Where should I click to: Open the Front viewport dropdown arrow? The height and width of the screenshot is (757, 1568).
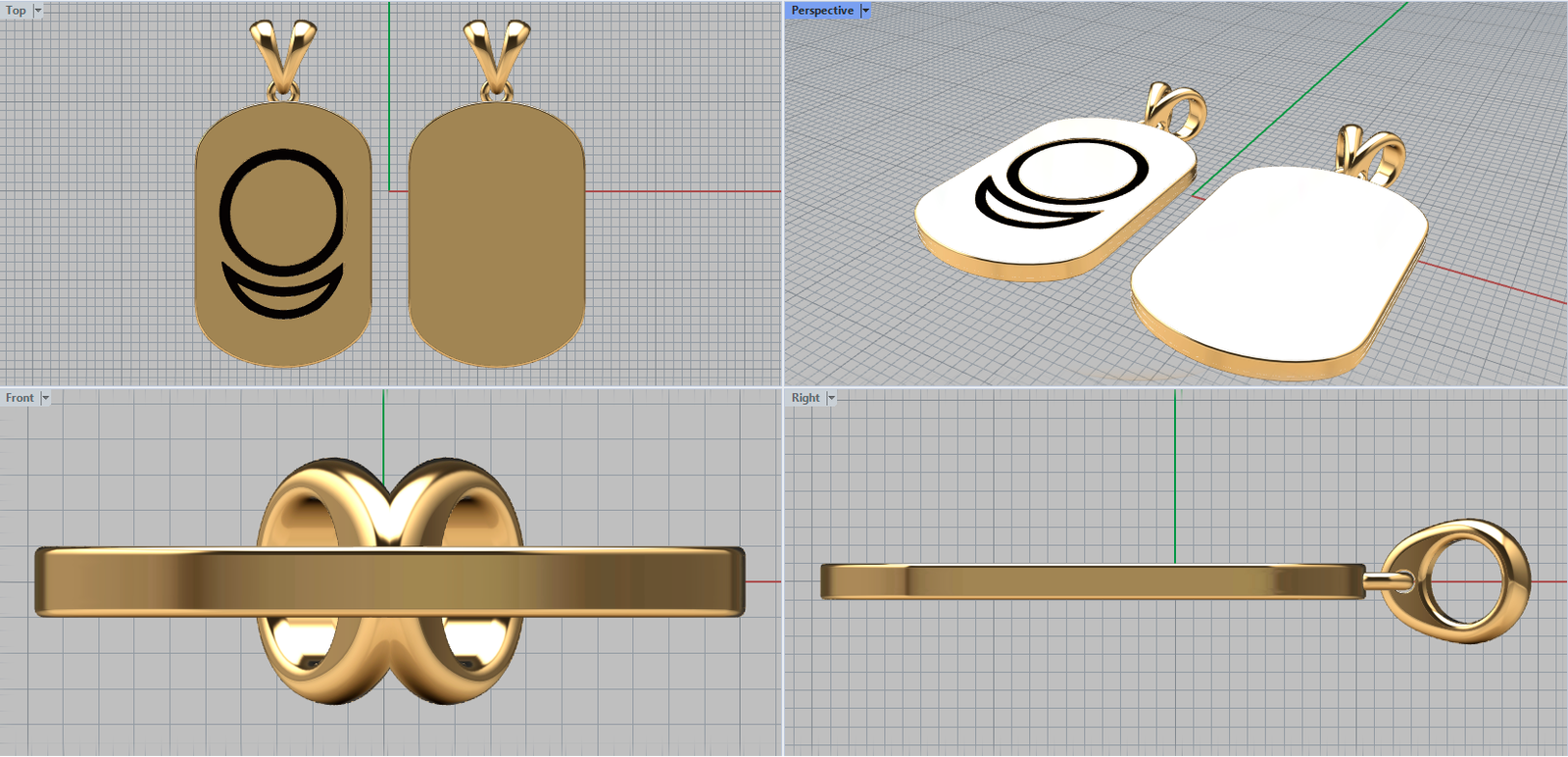[x=45, y=398]
